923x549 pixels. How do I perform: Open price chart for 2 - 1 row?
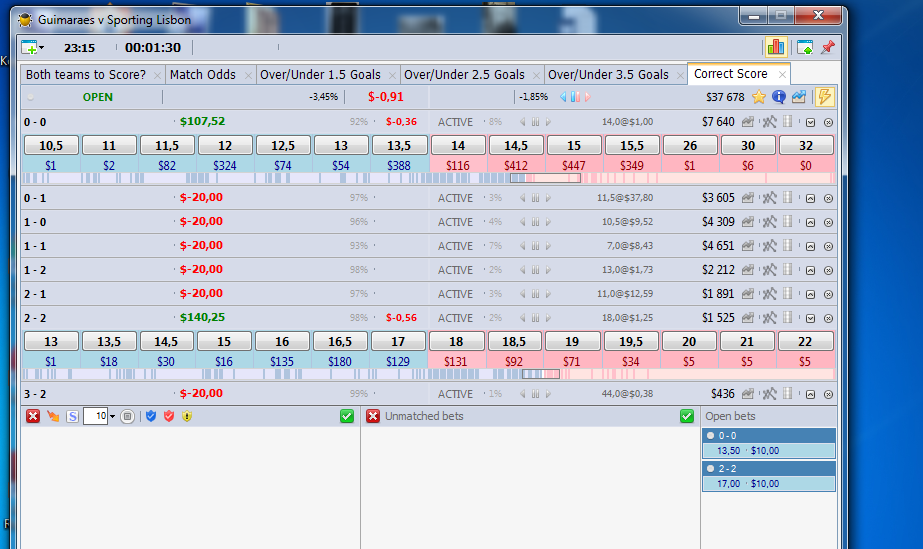pos(748,294)
